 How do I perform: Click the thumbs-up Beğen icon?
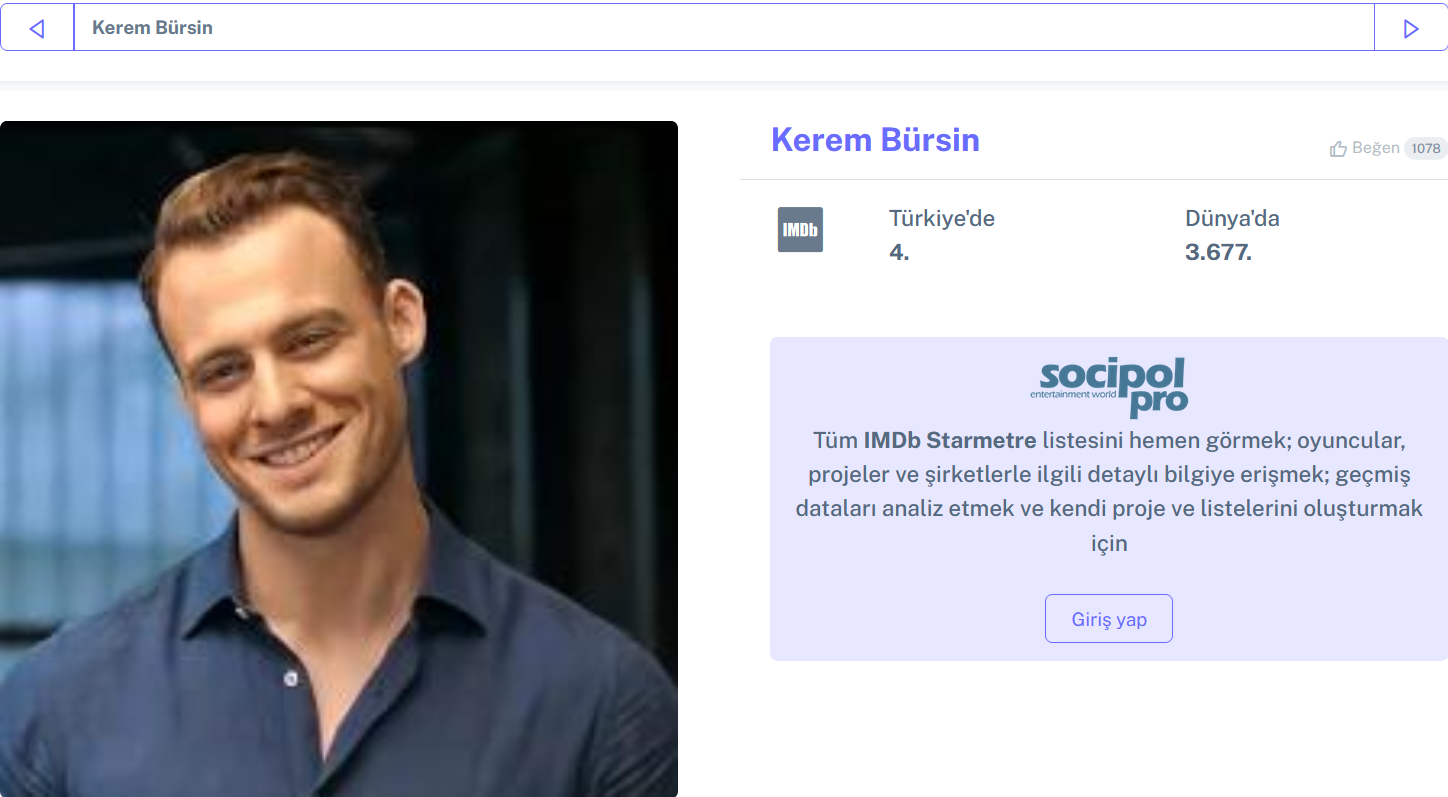pos(1338,149)
